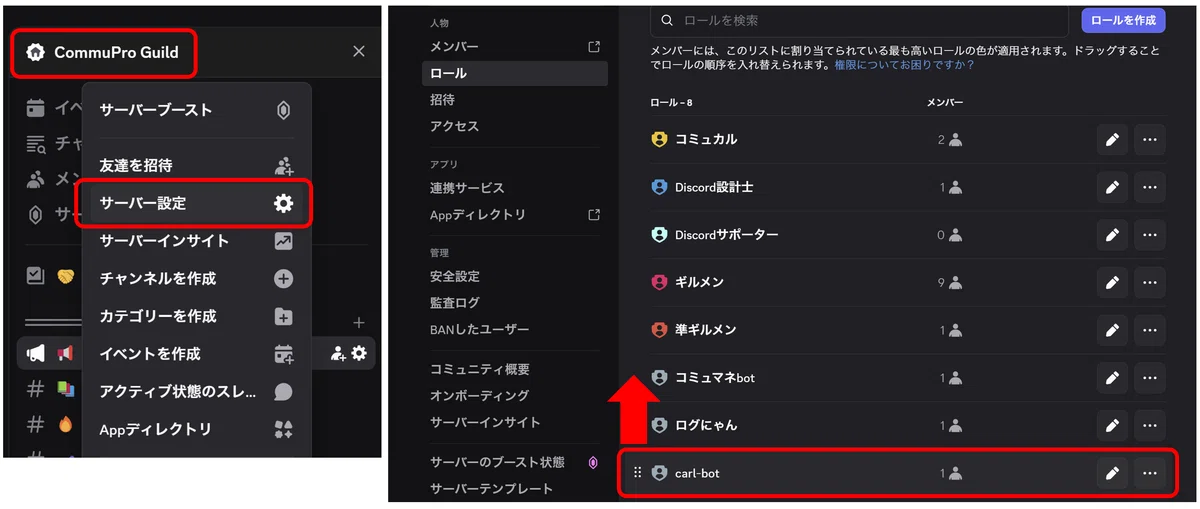Viewport: 1200px width, 509px height.
Task: Open channel settings gear on announcement channel
Action: click(359, 353)
